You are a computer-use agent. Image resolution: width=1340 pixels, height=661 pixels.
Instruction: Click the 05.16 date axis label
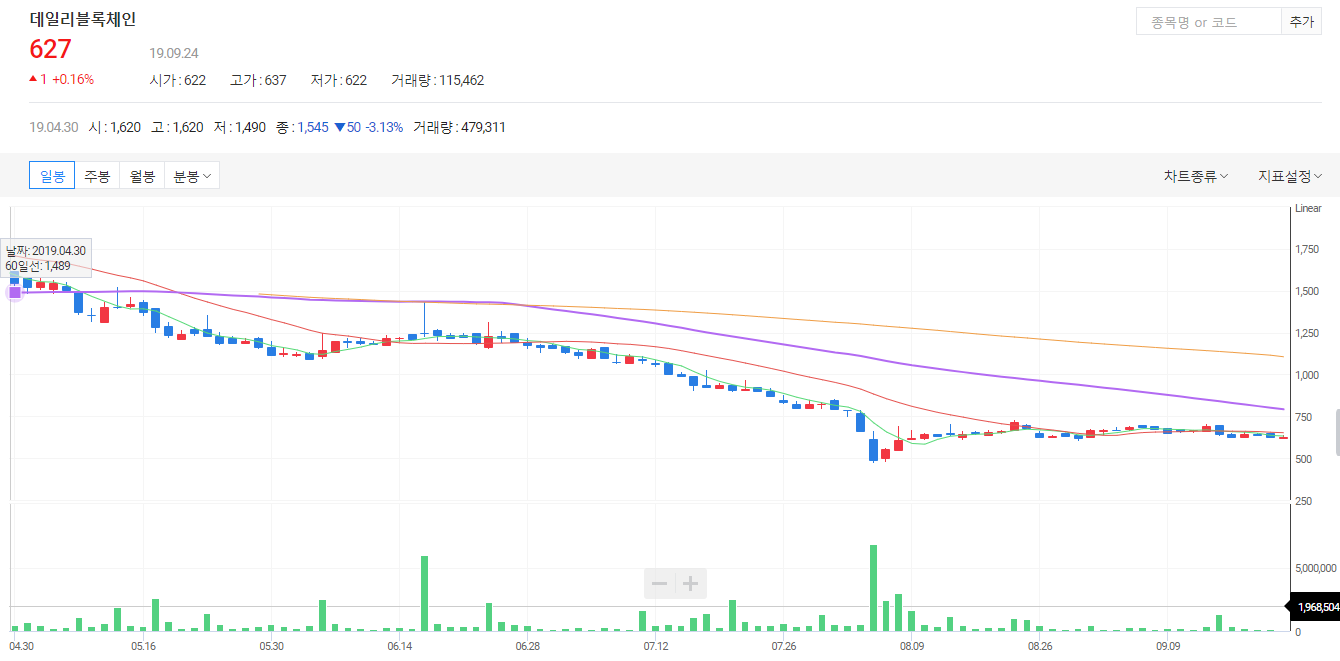tap(143, 647)
